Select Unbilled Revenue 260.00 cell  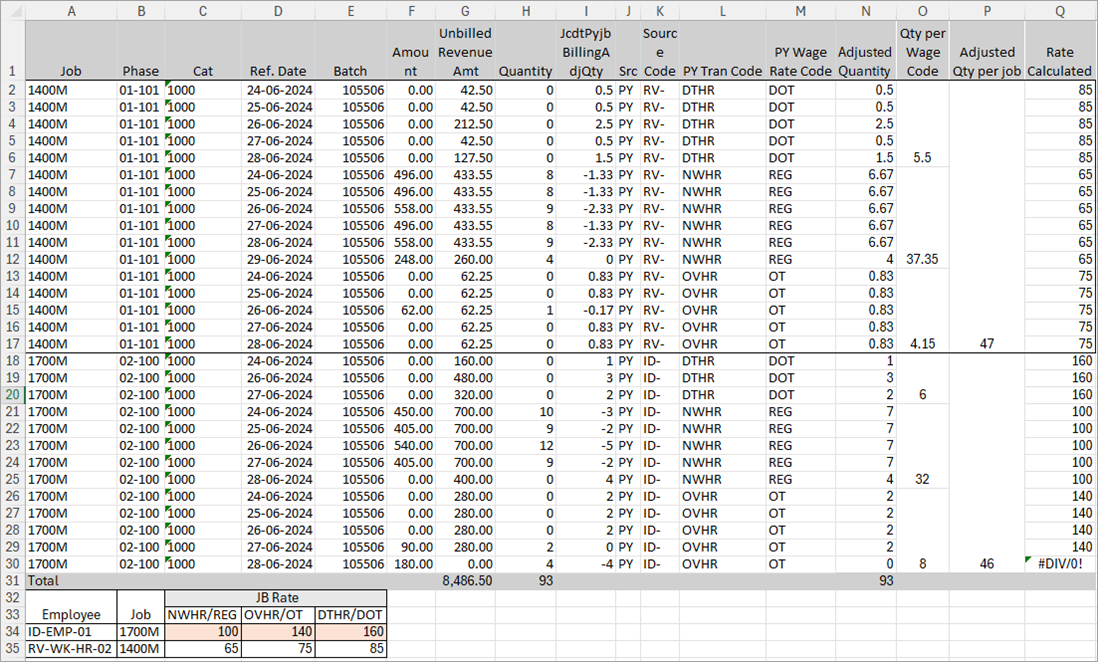[x=465, y=259]
